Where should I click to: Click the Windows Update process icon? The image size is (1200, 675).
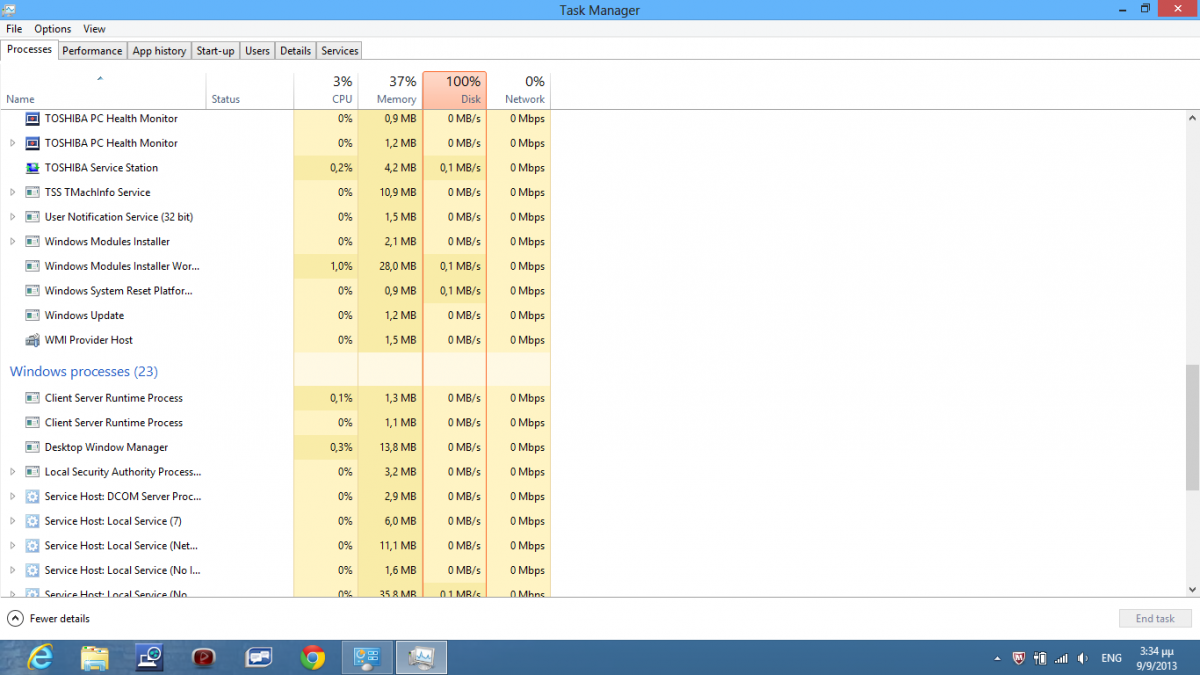[32, 315]
